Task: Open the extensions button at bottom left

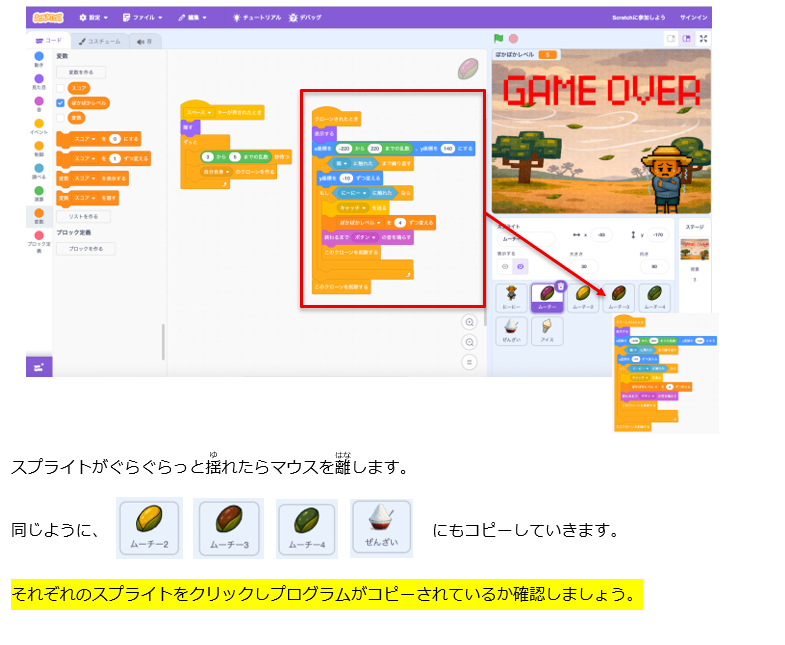Action: (39, 367)
